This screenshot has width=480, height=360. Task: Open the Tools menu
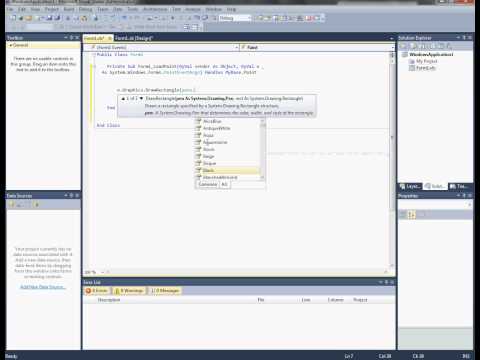coord(133,9)
